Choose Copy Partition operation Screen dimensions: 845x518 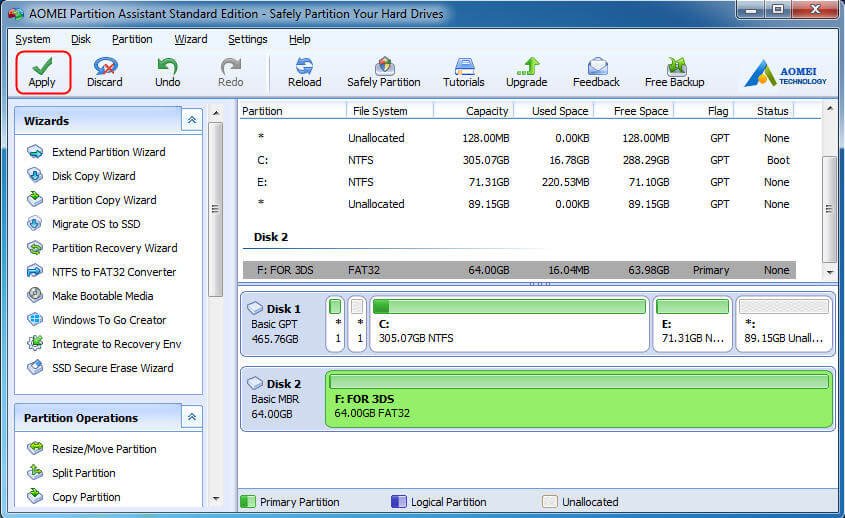coord(74,497)
